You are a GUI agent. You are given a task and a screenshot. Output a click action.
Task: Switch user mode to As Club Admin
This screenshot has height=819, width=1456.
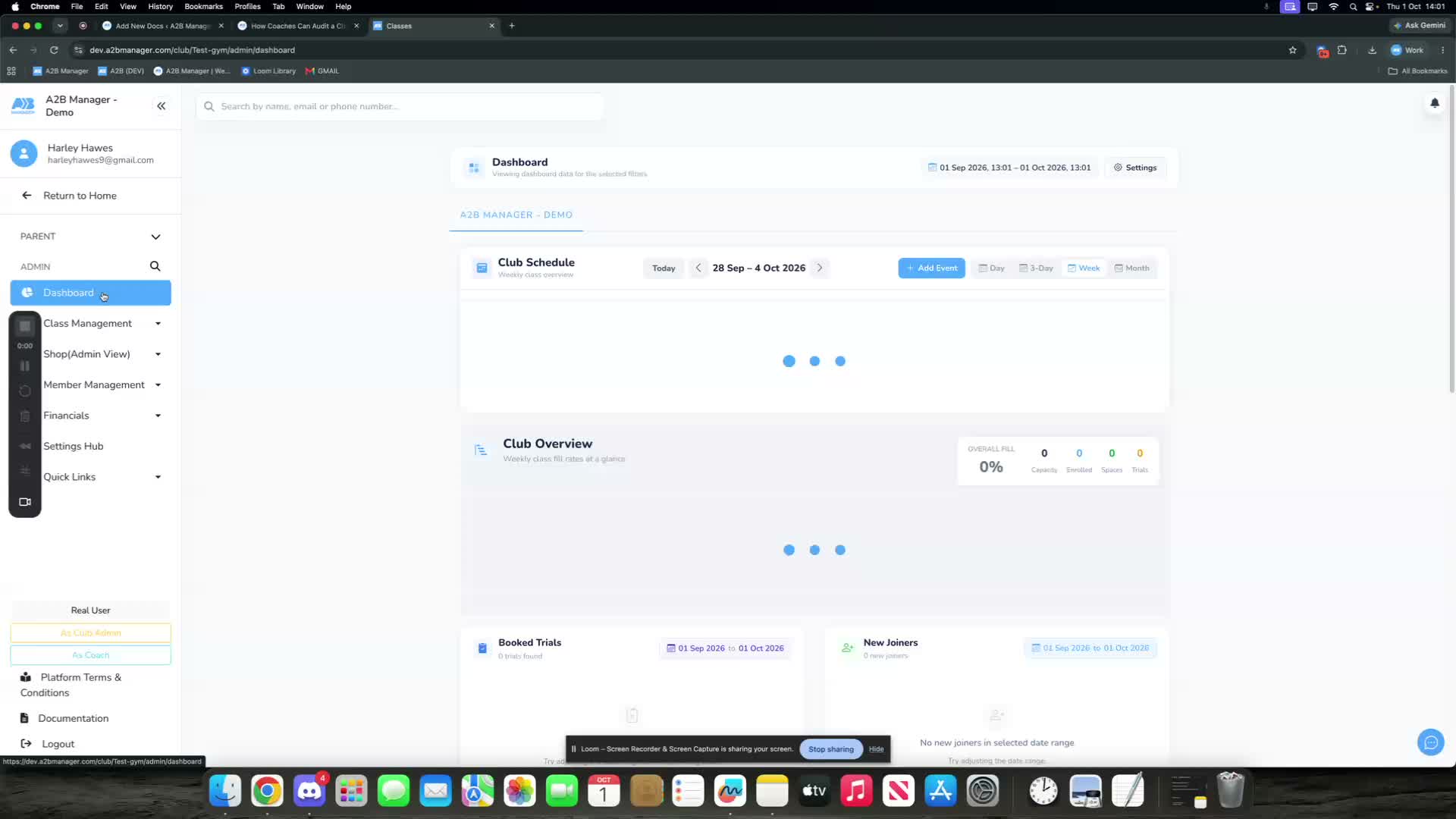[90, 632]
